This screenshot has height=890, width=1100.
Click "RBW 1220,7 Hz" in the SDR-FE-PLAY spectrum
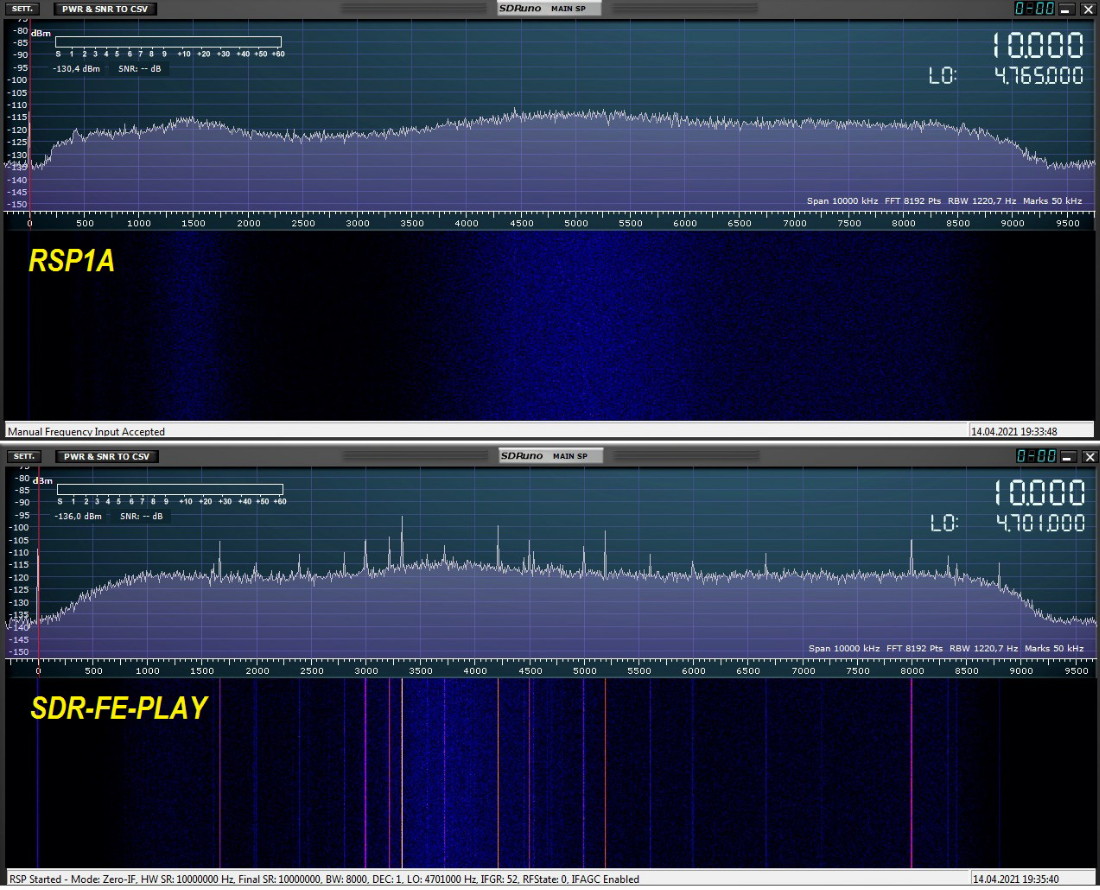click(984, 648)
